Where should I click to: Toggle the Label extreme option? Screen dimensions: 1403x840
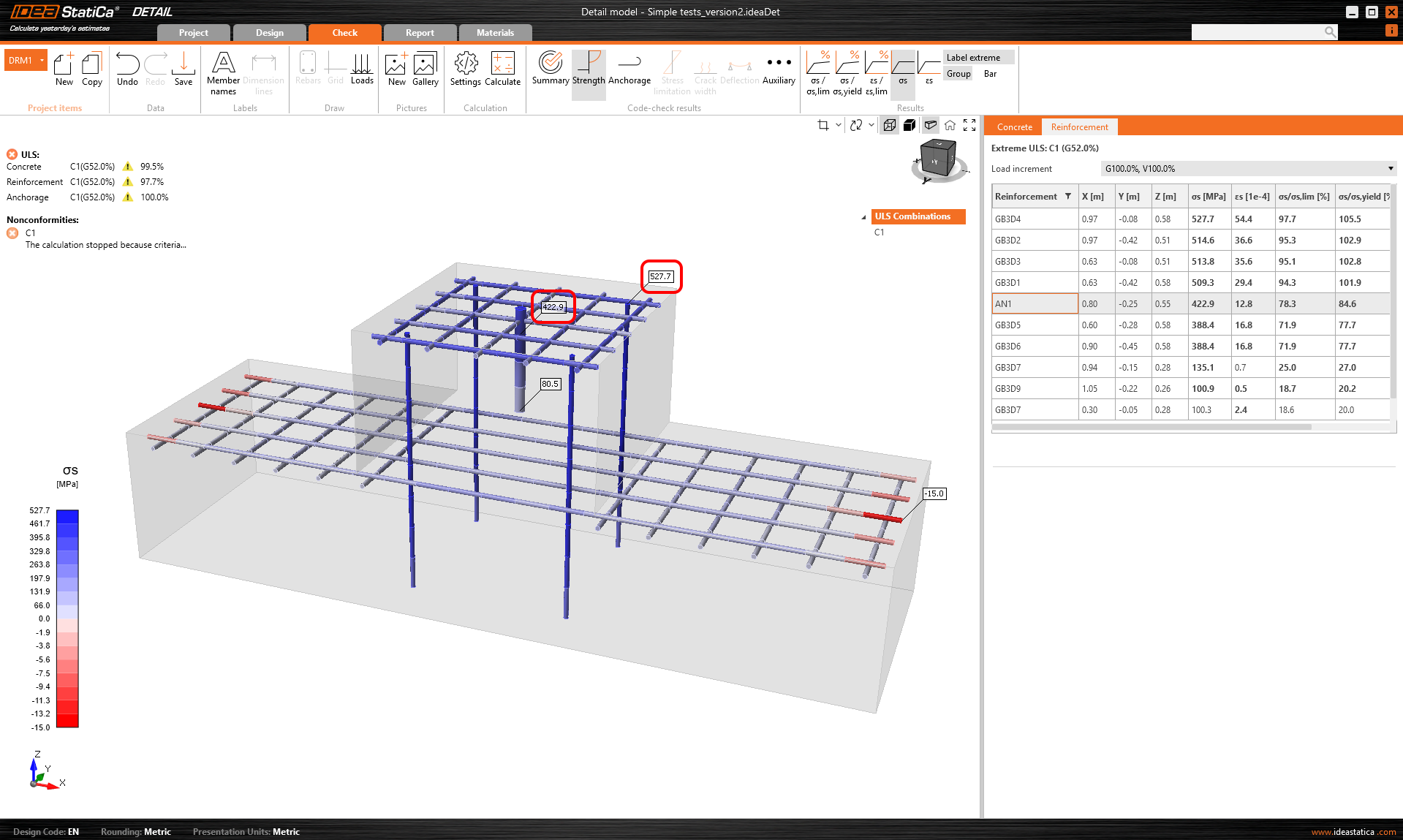click(973, 58)
